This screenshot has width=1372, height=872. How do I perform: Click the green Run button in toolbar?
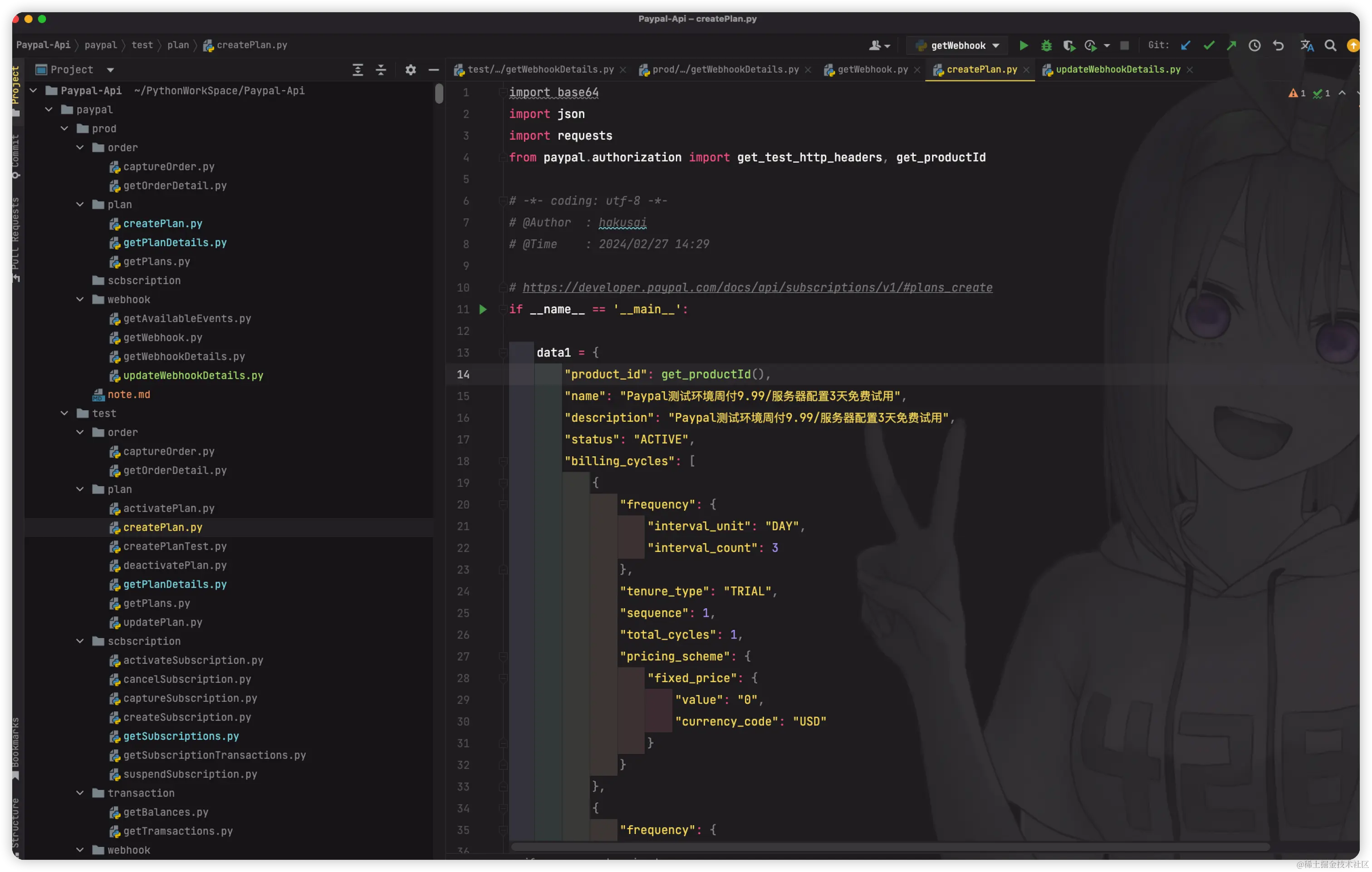point(1023,45)
